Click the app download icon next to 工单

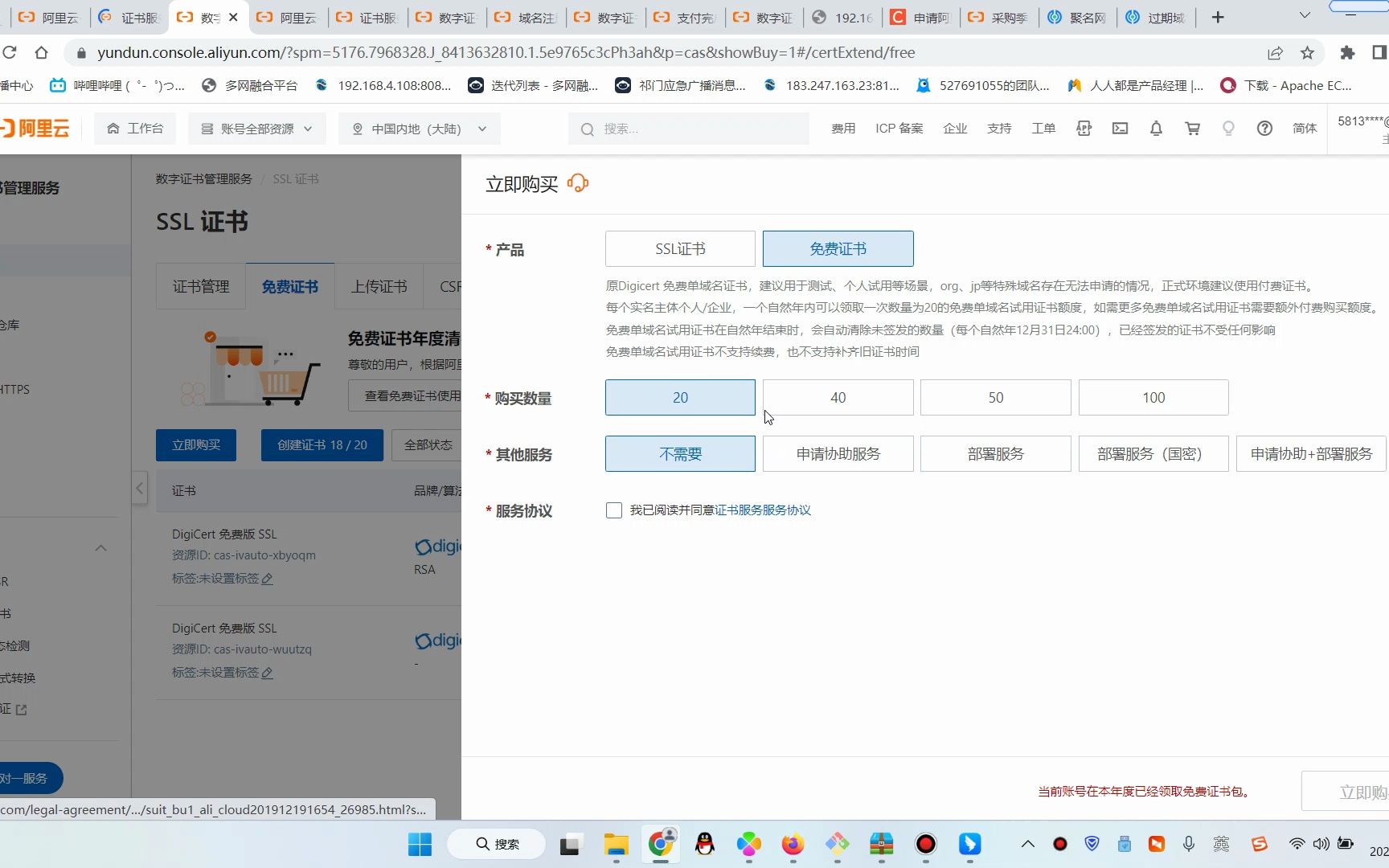pos(1084,129)
